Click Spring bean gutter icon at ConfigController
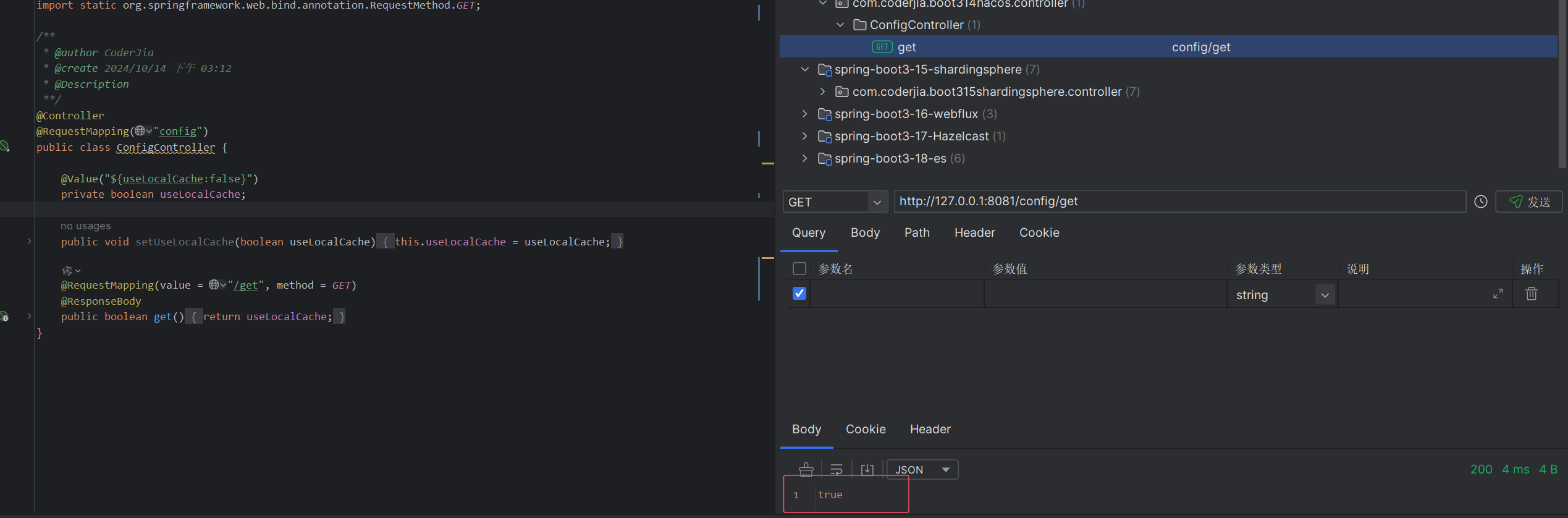1568x518 pixels. [5, 146]
